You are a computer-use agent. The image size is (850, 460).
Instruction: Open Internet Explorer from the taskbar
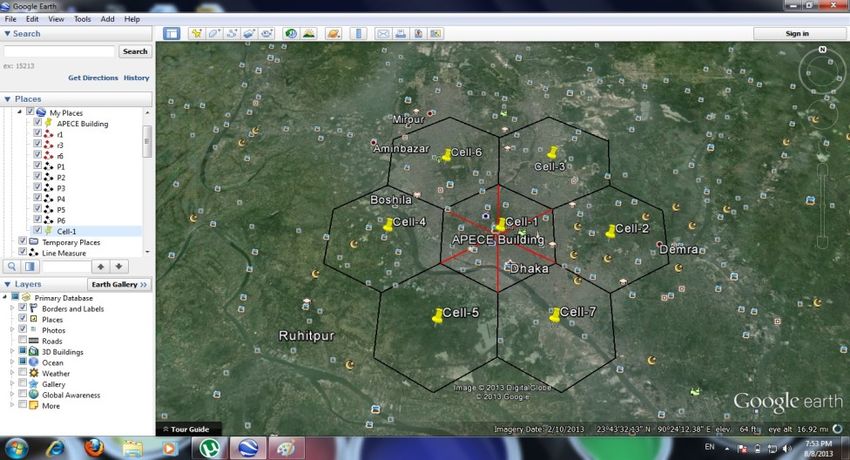[x=55, y=448]
